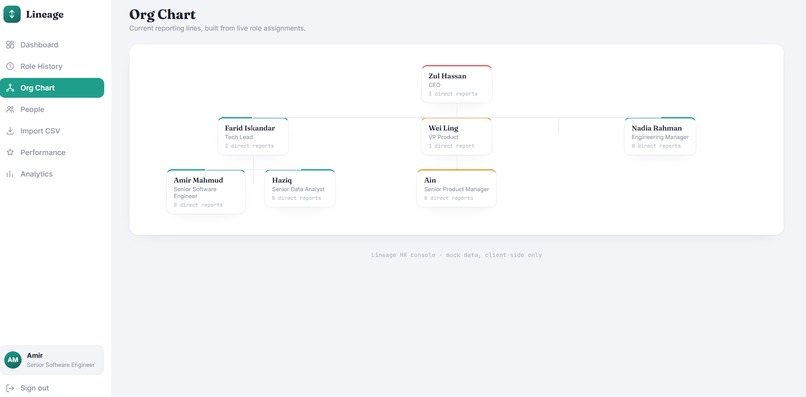The image size is (806, 397).
Task: Open the Performance page
Action: [52, 153]
